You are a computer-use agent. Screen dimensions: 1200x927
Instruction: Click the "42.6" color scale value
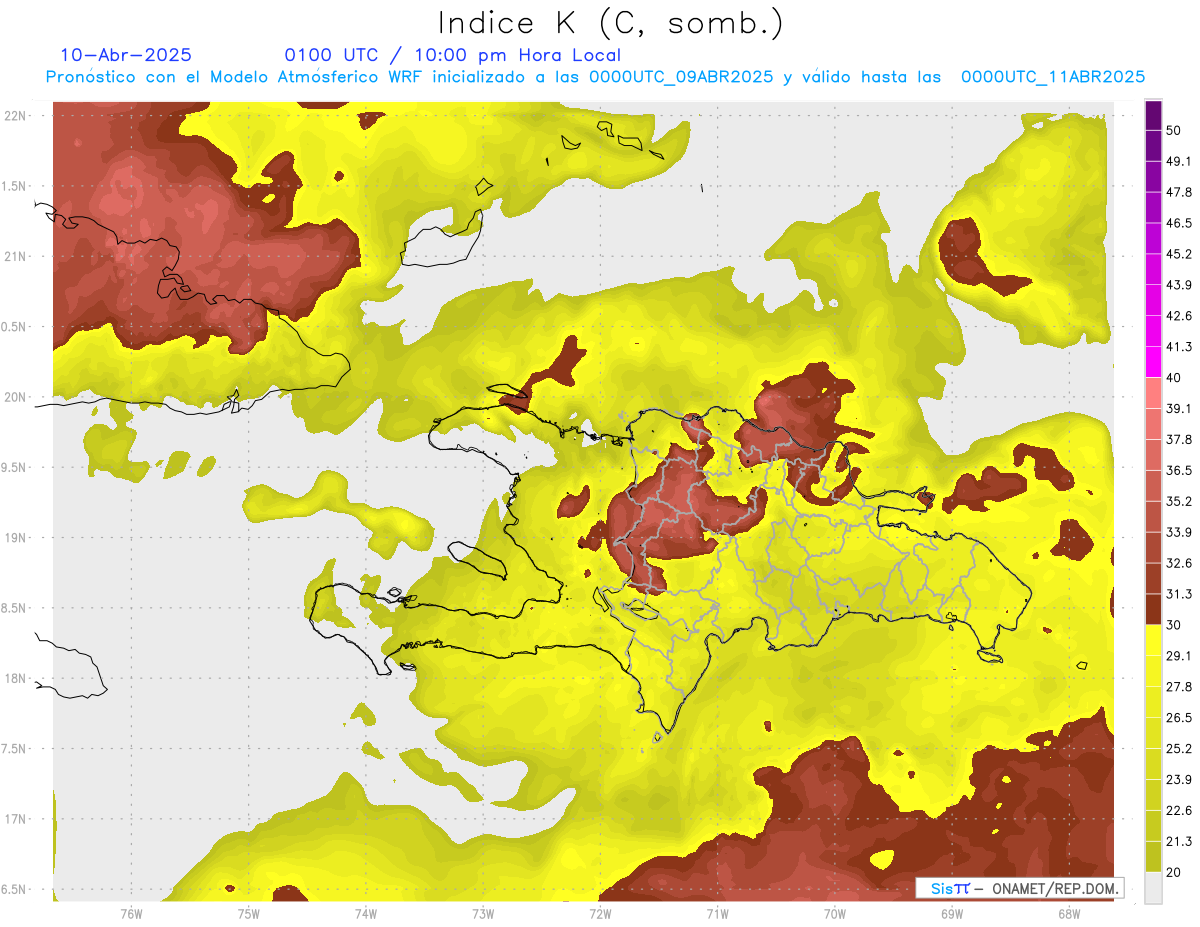point(1179,316)
